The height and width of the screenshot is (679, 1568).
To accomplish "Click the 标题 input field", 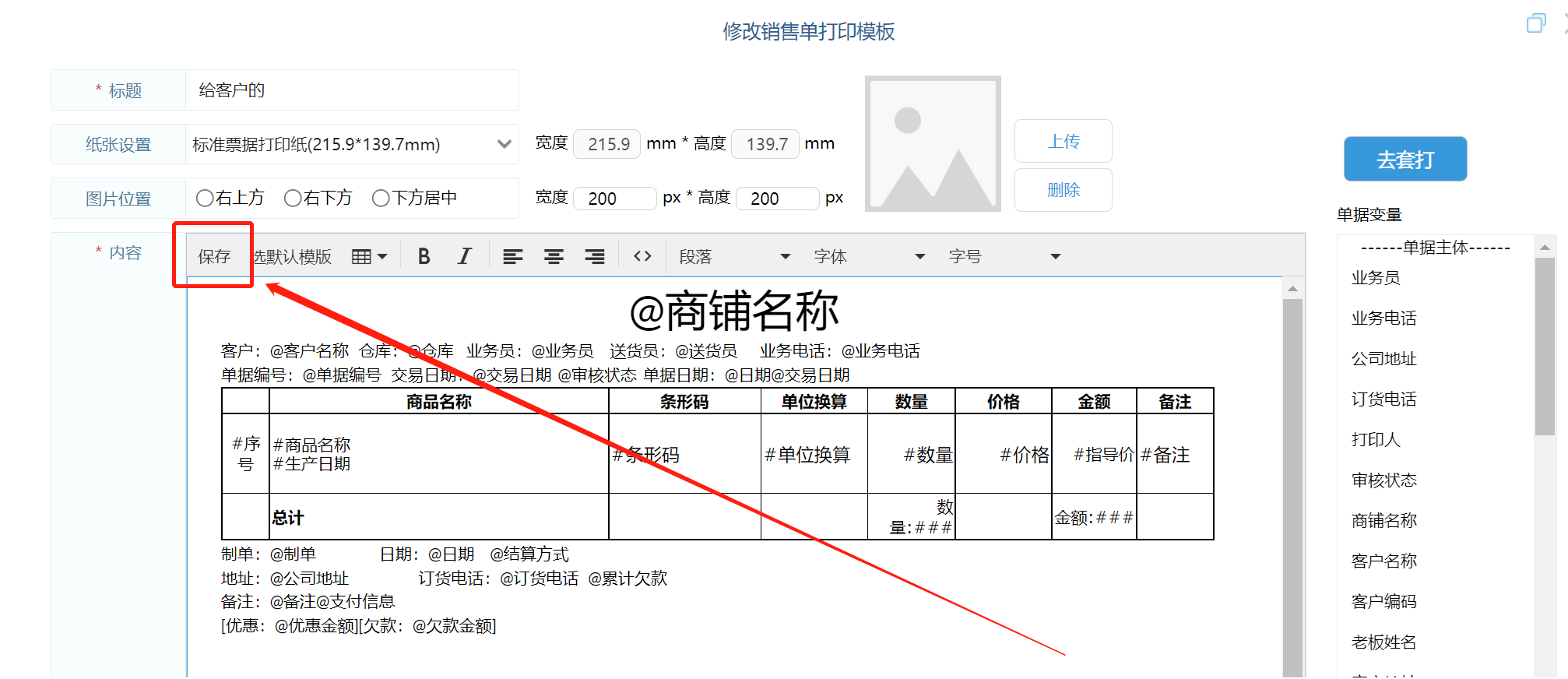I will [x=352, y=90].
